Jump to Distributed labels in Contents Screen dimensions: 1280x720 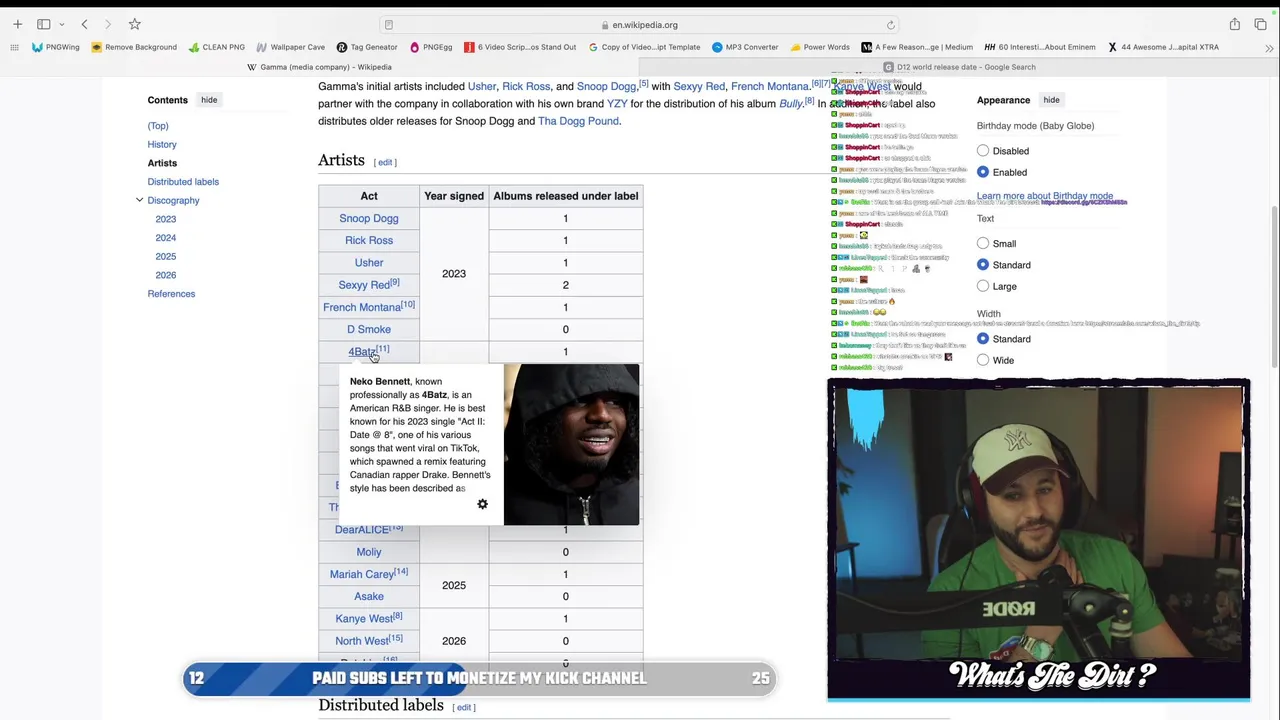coord(183,182)
